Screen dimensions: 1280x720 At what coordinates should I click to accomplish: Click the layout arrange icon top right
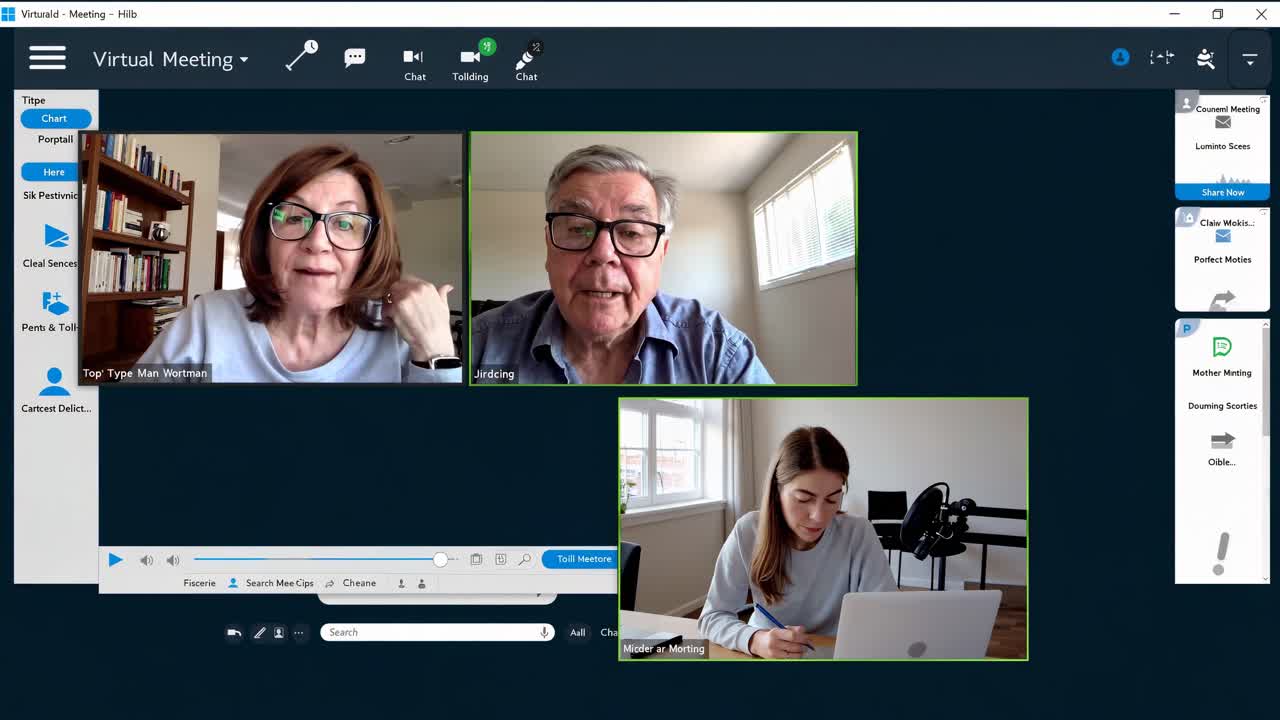pyautogui.click(x=1161, y=58)
